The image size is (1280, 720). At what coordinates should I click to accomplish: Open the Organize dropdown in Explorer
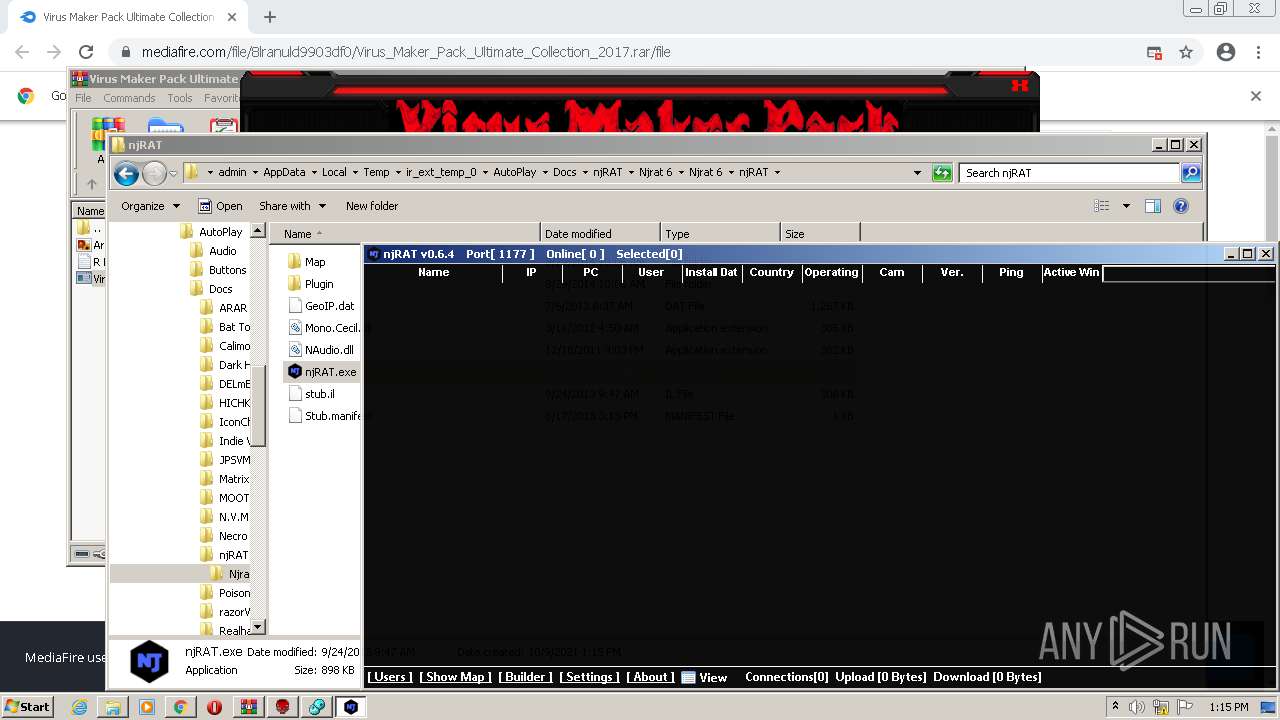(x=150, y=206)
